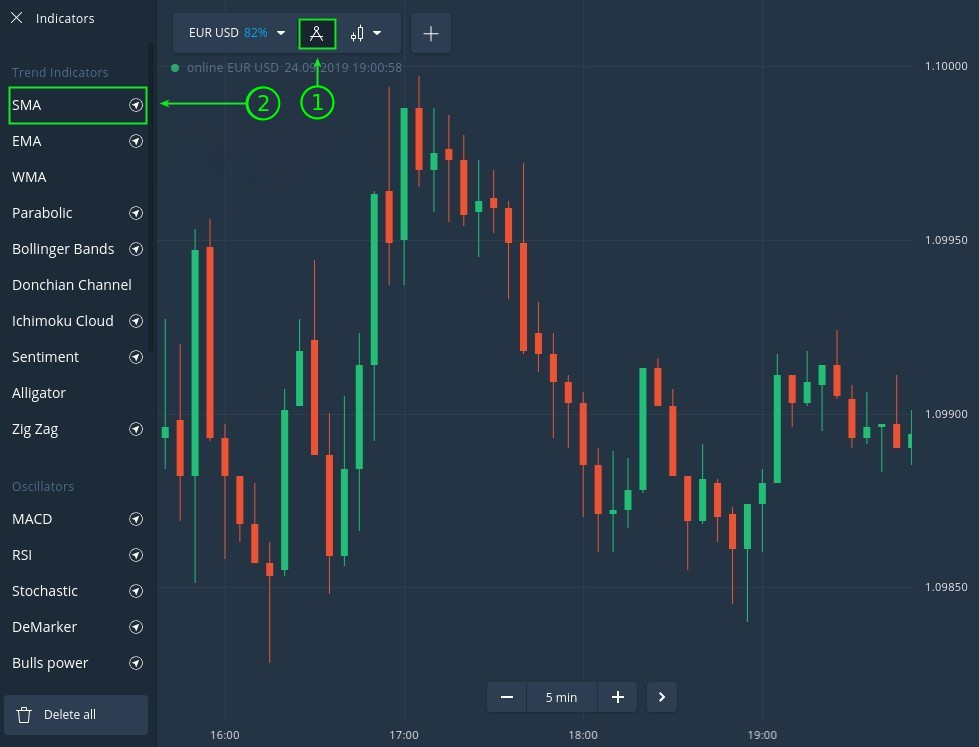Open the info icon next to Parabolic
979x747 pixels.
coord(136,213)
